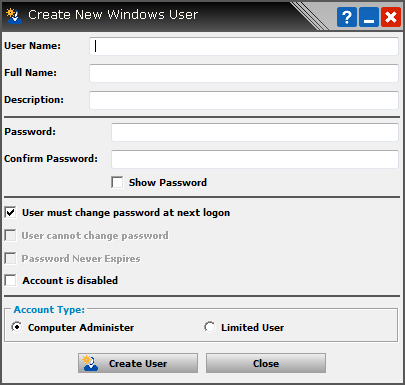Screen dimensions: 405x385
Task: Minimize the Create New Windows User dialog
Action: (369, 17)
